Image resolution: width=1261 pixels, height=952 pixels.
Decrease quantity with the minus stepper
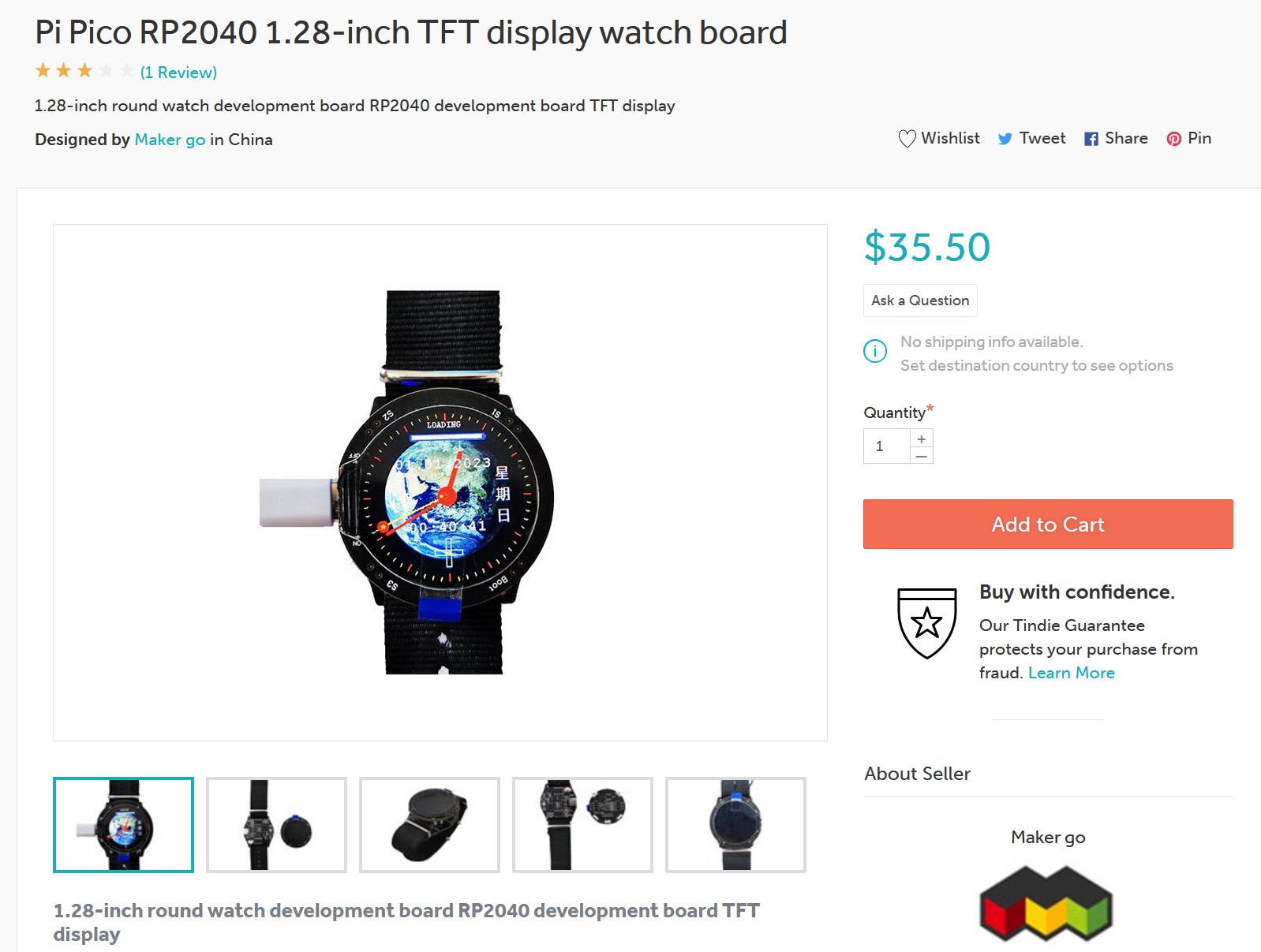[922, 456]
